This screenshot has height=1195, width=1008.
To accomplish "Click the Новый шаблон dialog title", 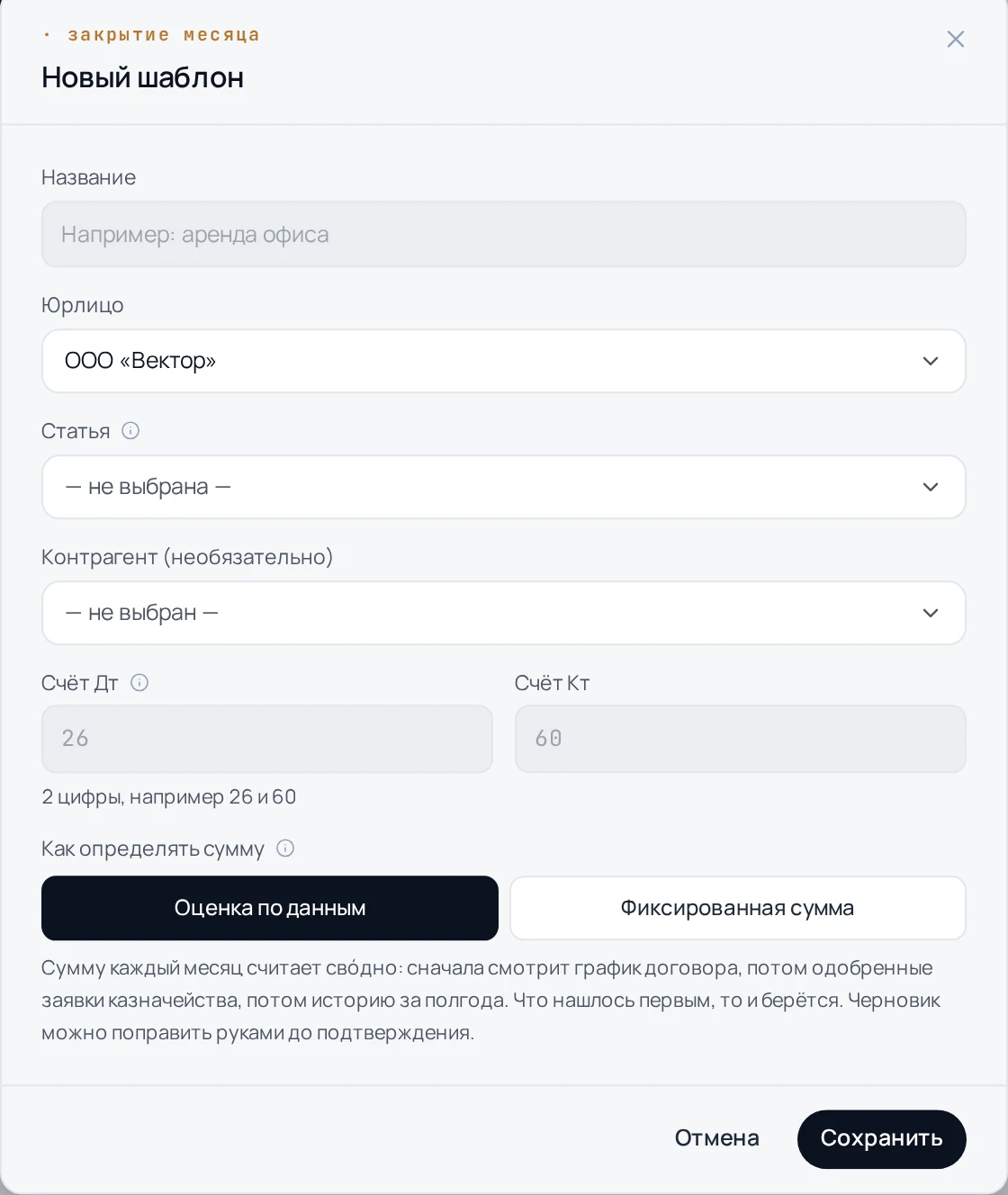I will point(142,77).
